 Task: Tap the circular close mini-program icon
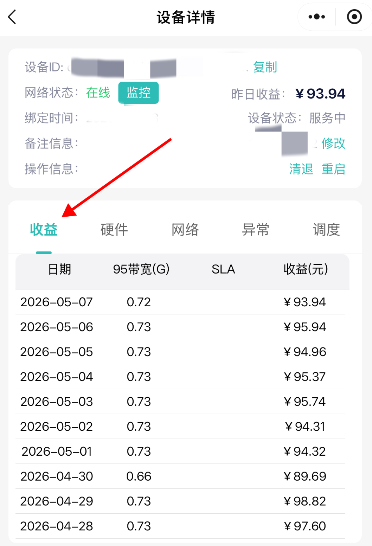pos(354,17)
